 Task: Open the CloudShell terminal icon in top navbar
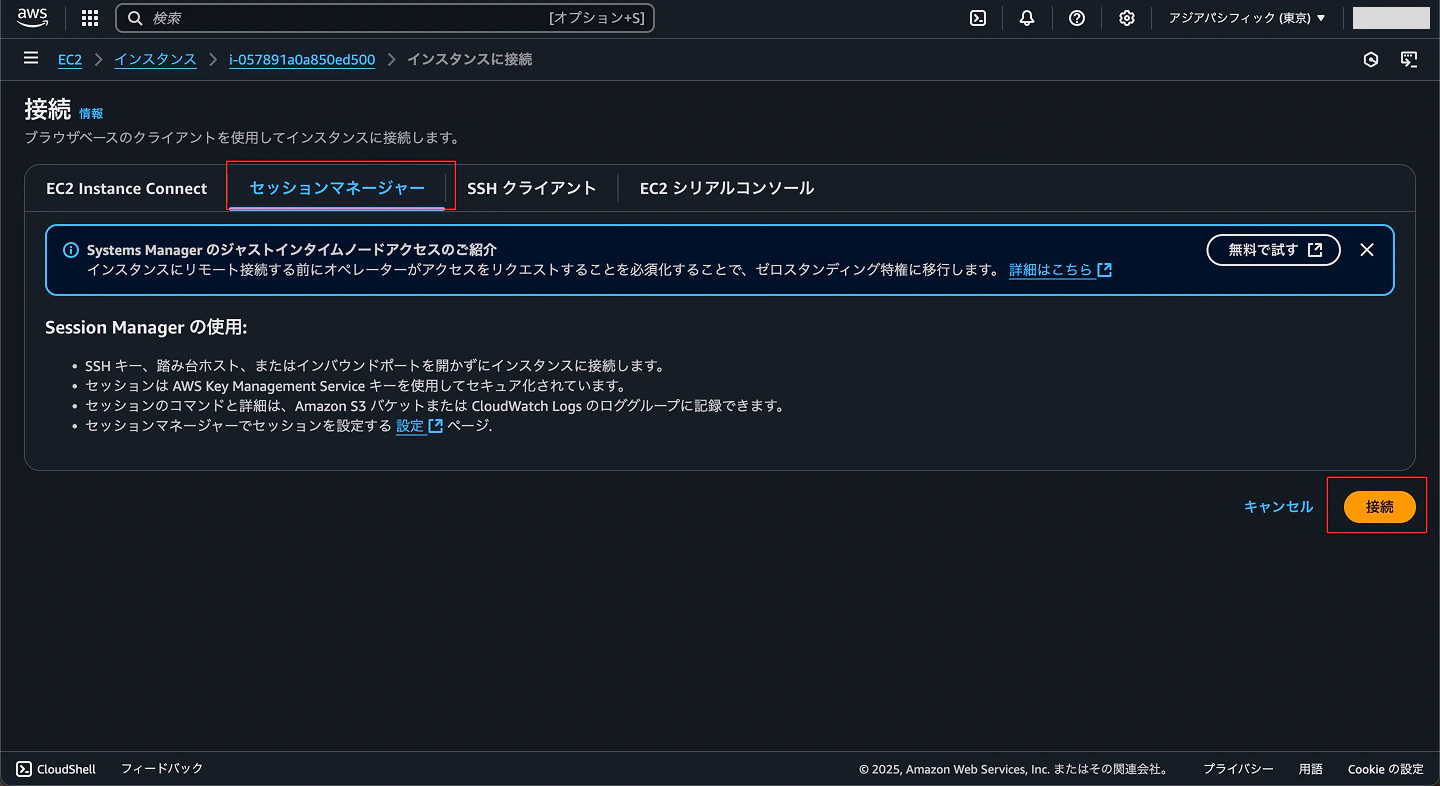click(x=978, y=17)
